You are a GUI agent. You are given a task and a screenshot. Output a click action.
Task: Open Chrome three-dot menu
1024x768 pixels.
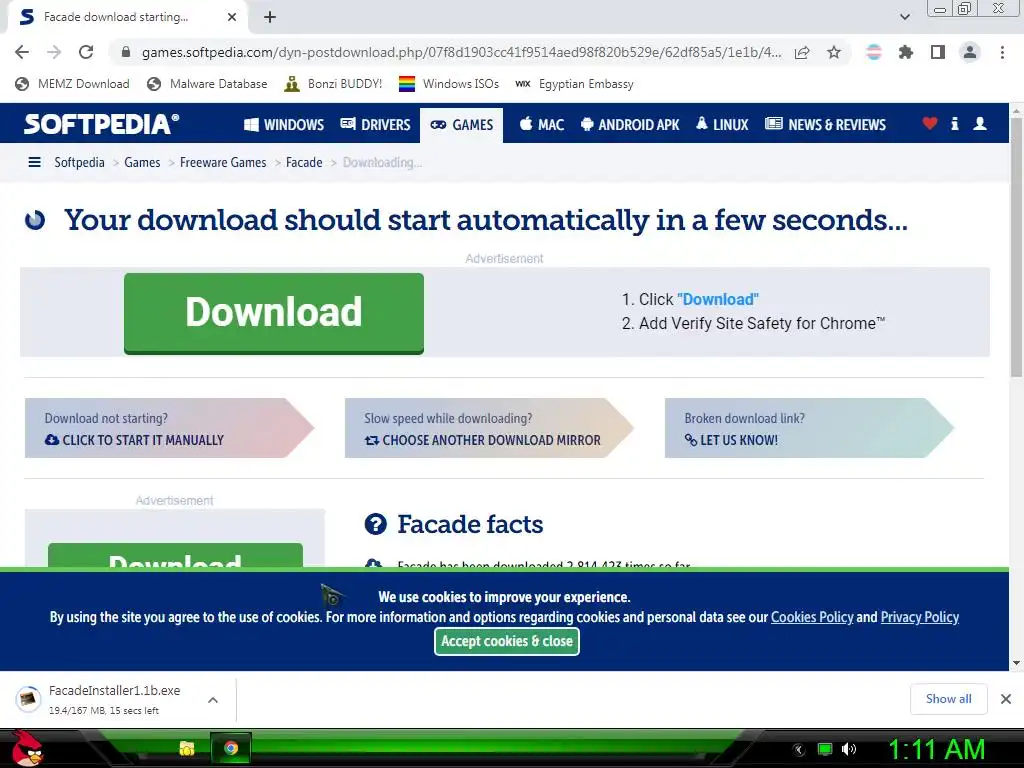click(1002, 52)
